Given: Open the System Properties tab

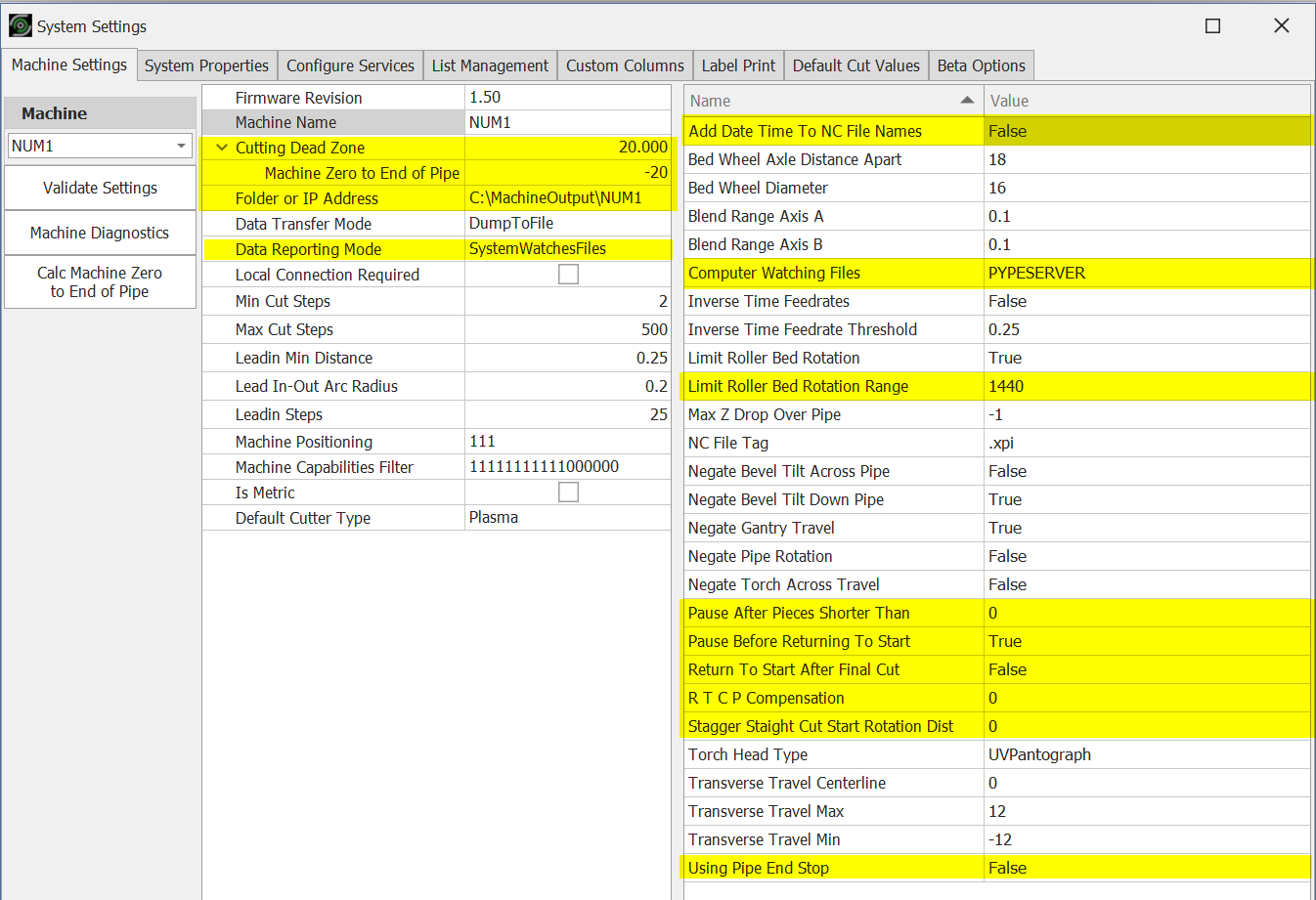Looking at the screenshot, I should tap(206, 65).
